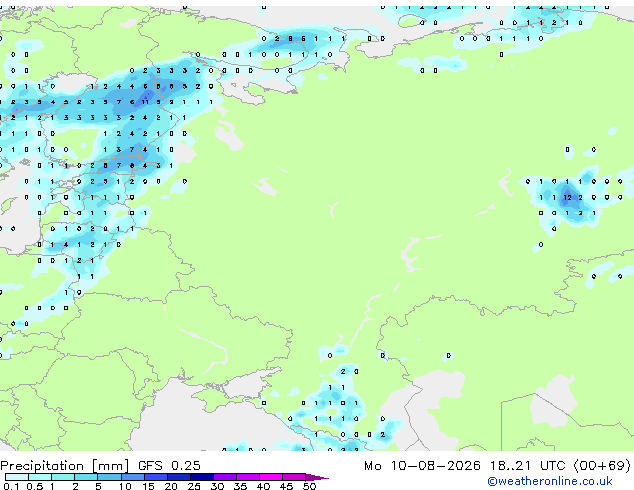The width and height of the screenshot is (634, 490).
Task: Click the 'GFS 0.25' model label
Action: pos(169,466)
